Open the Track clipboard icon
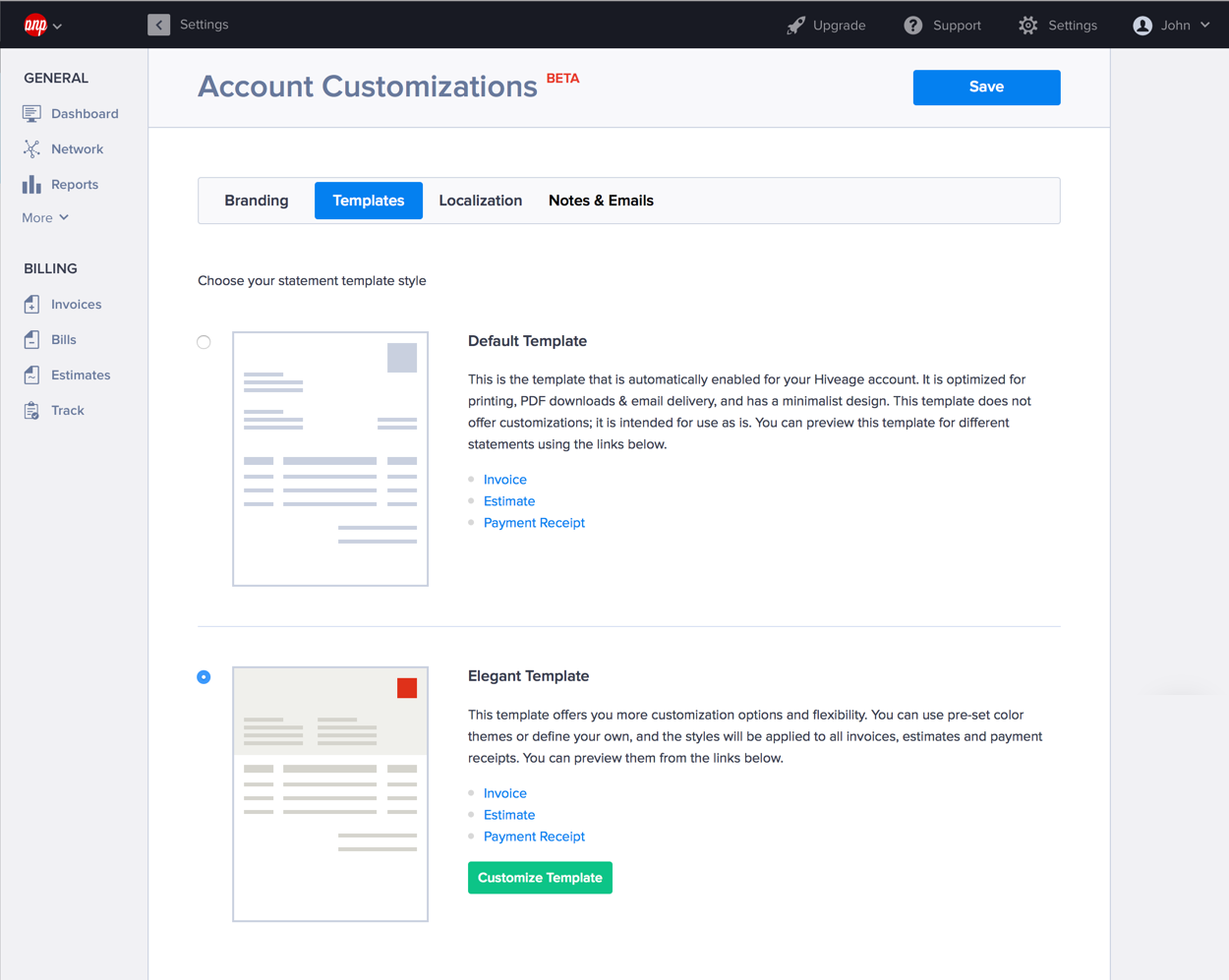The height and width of the screenshot is (980, 1229). coord(31,411)
